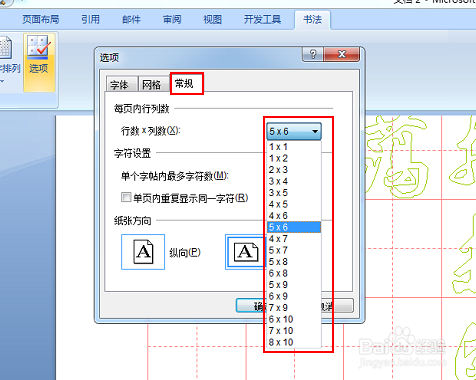476x380 pixels.
Task: Choose 3 x 4 from dropdown list
Action: [294, 181]
